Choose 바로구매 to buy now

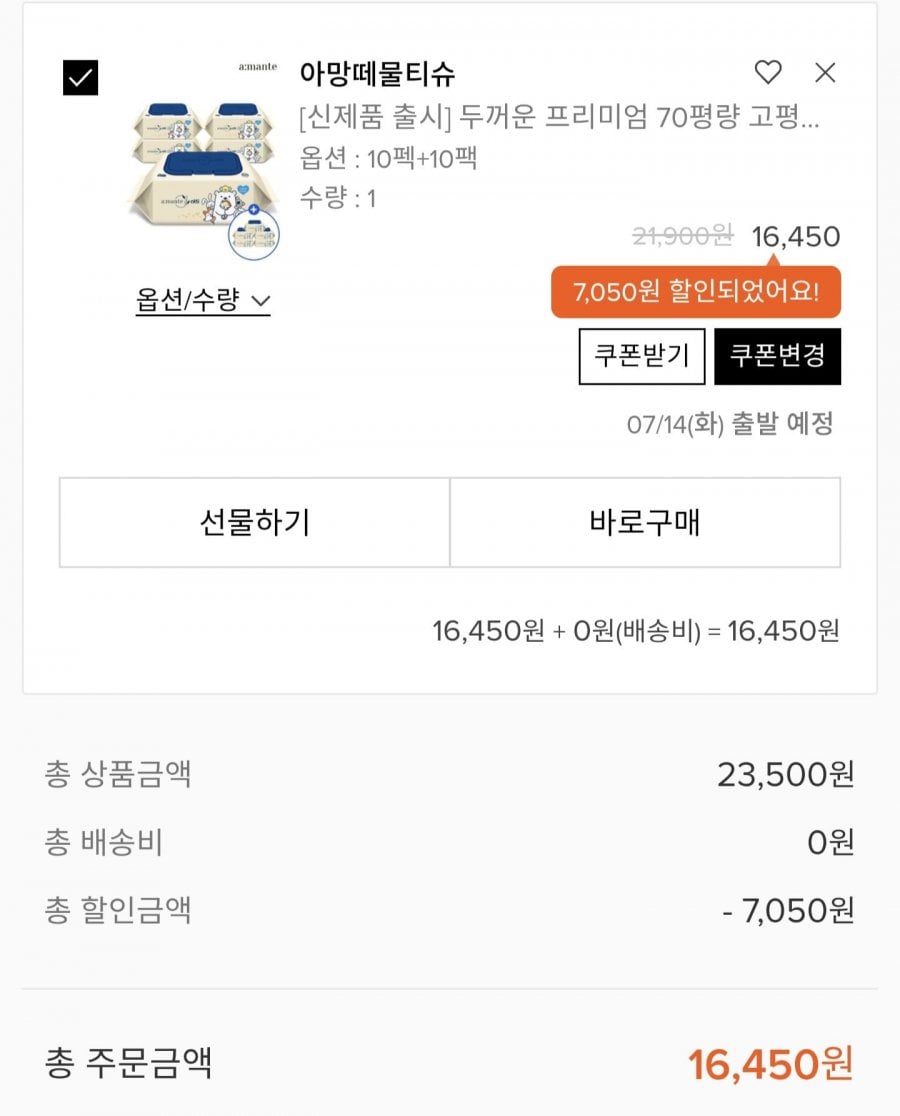[645, 522]
